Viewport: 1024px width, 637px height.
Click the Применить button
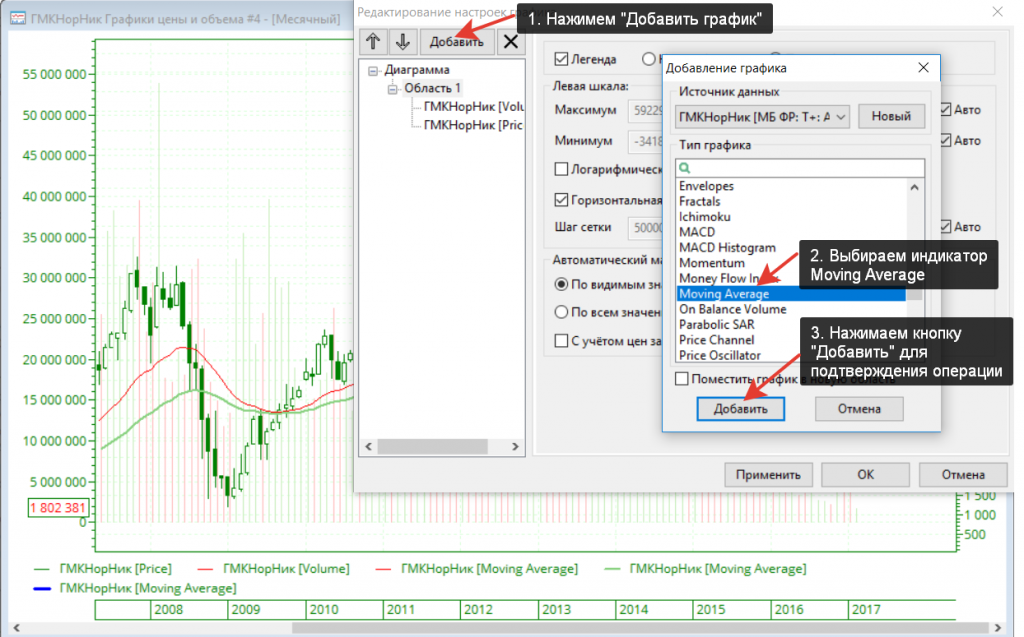[x=768, y=475]
